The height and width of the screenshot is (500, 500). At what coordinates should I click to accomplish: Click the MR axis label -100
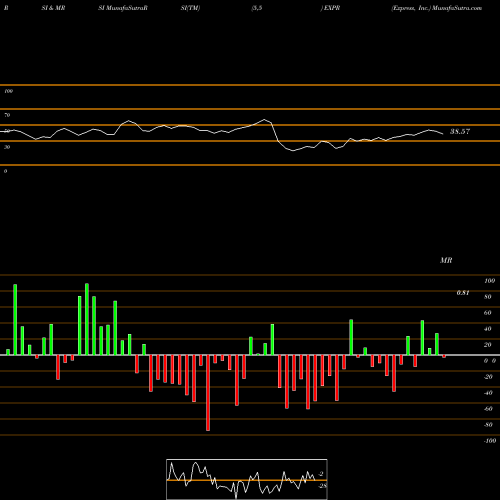click(490, 441)
